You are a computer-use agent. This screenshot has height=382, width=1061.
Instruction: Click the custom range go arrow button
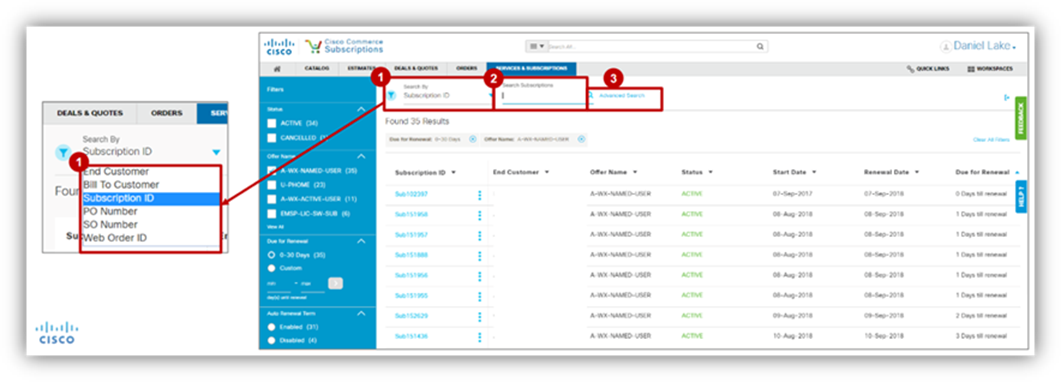(336, 283)
